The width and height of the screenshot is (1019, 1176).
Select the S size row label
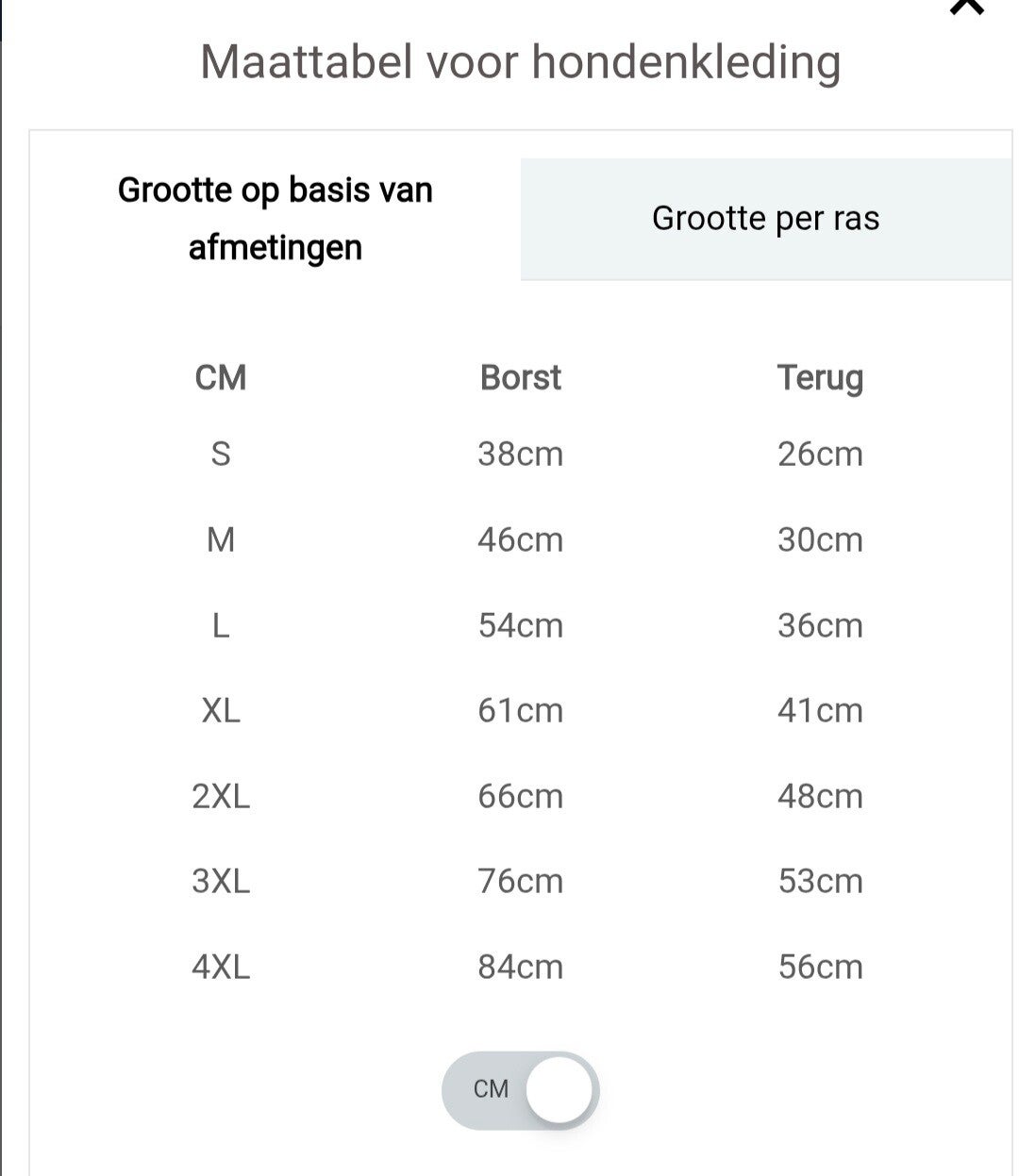pyautogui.click(x=221, y=455)
